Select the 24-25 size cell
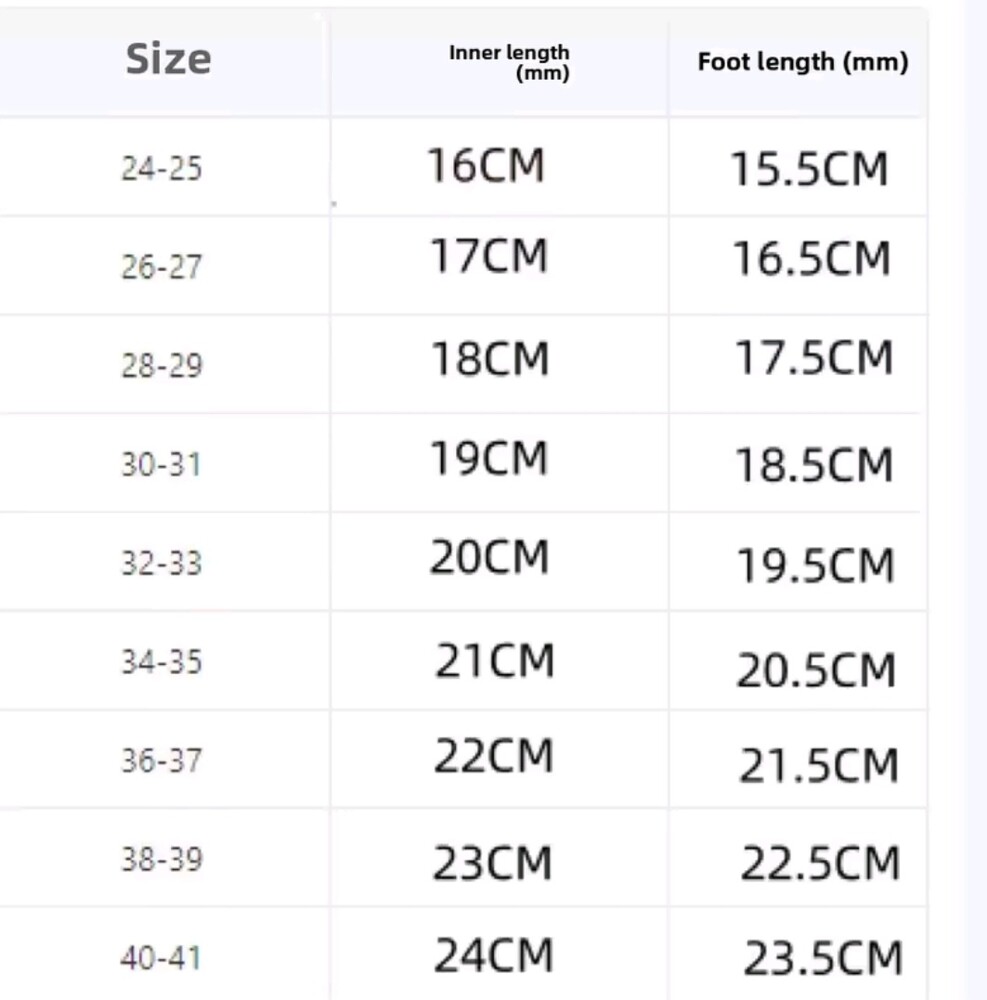 click(162, 168)
